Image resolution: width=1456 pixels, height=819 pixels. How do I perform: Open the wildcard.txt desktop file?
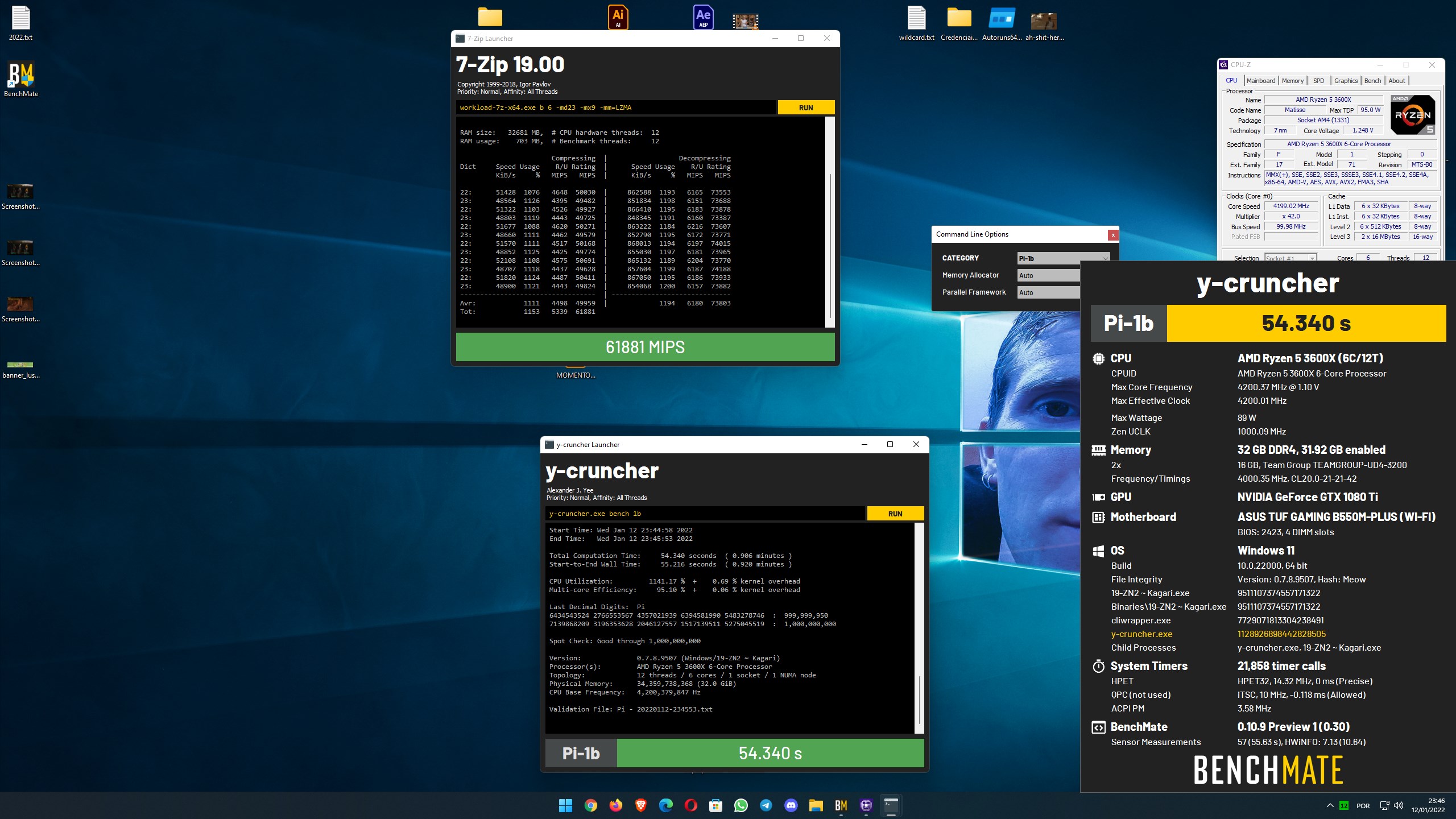(x=916, y=23)
